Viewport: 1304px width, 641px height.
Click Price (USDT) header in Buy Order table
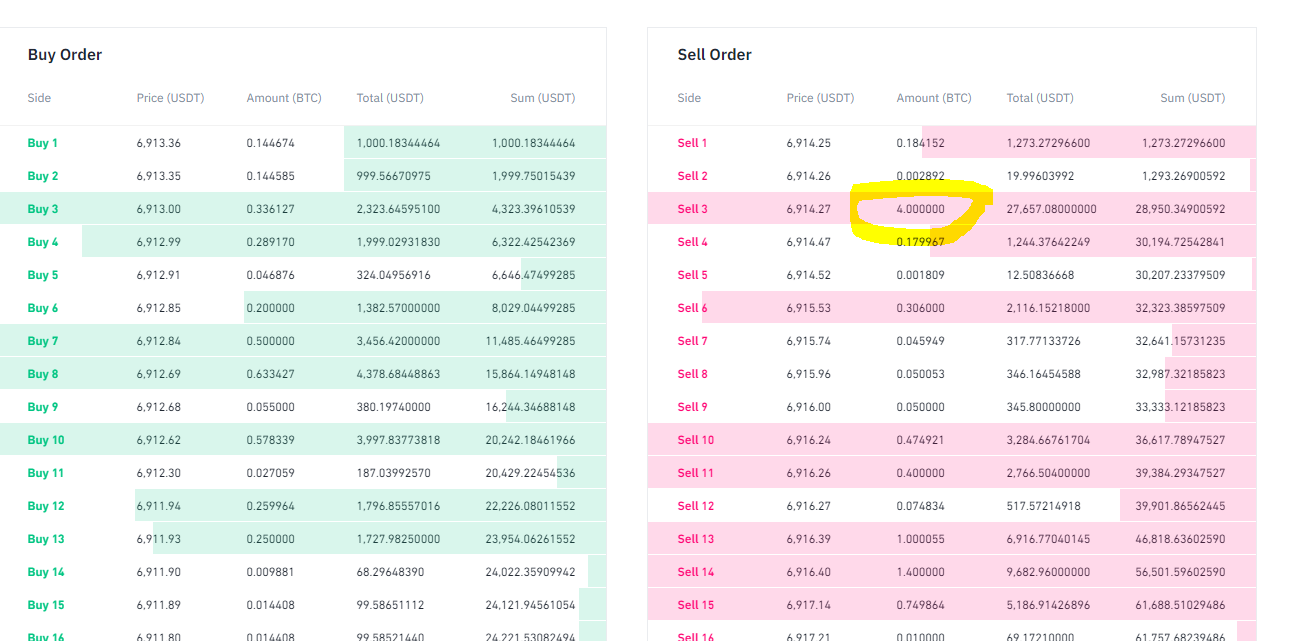(170, 98)
